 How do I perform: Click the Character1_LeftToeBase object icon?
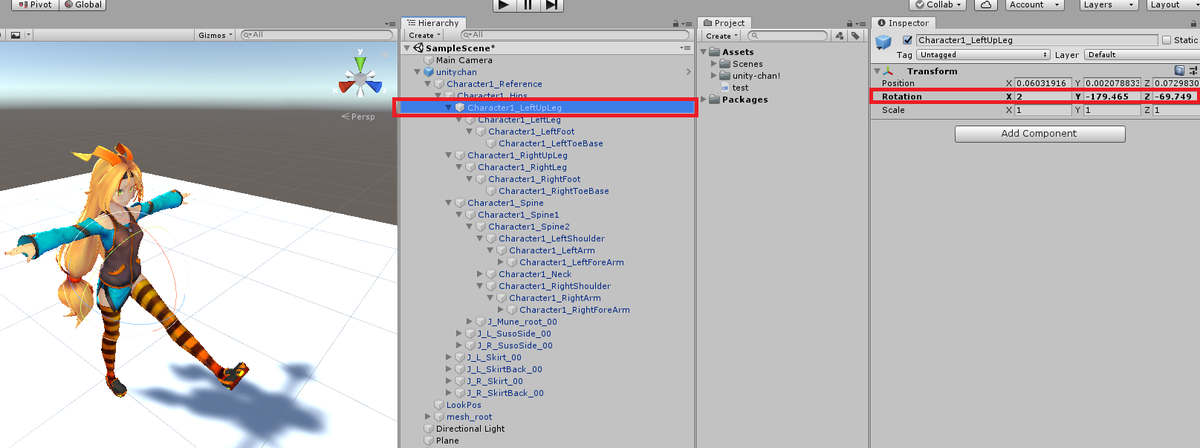click(492, 144)
